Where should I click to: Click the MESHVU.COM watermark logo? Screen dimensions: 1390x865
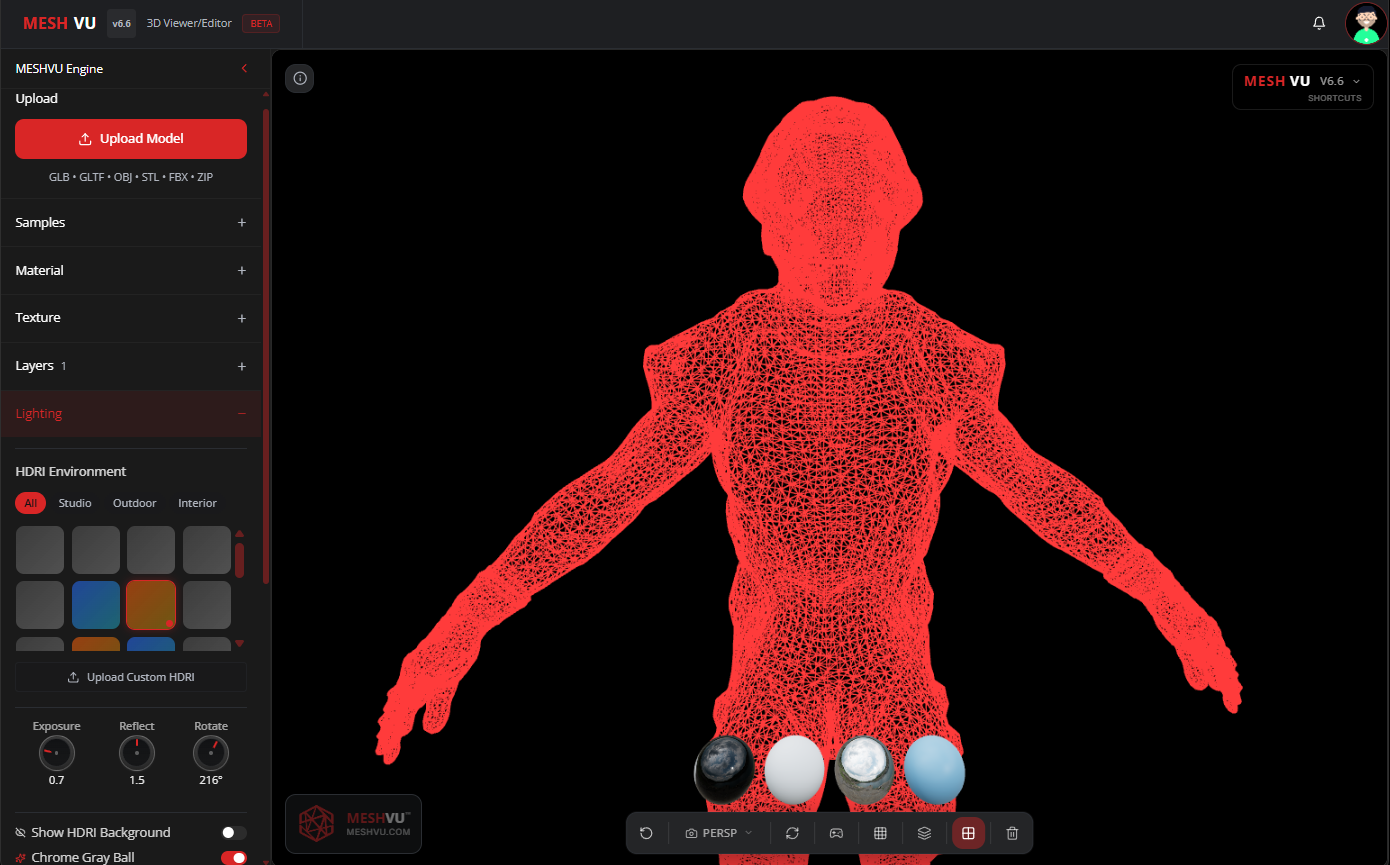coord(353,824)
